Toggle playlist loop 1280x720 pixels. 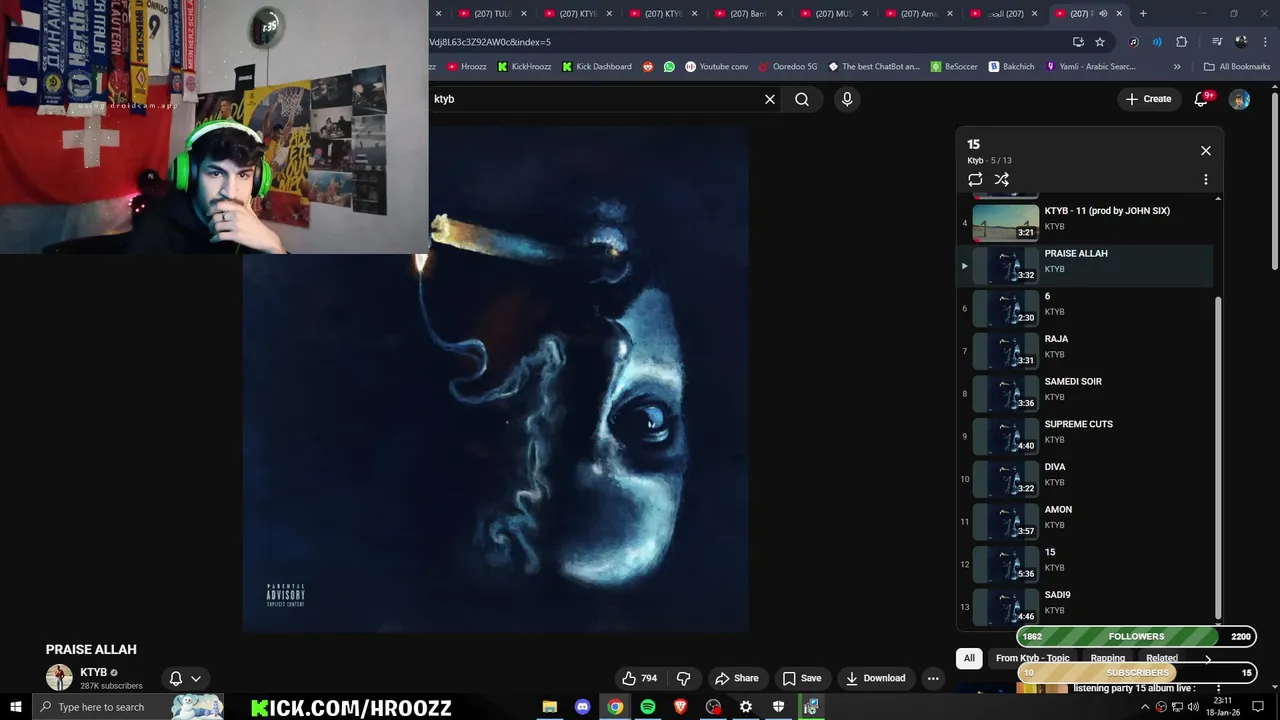click(975, 179)
